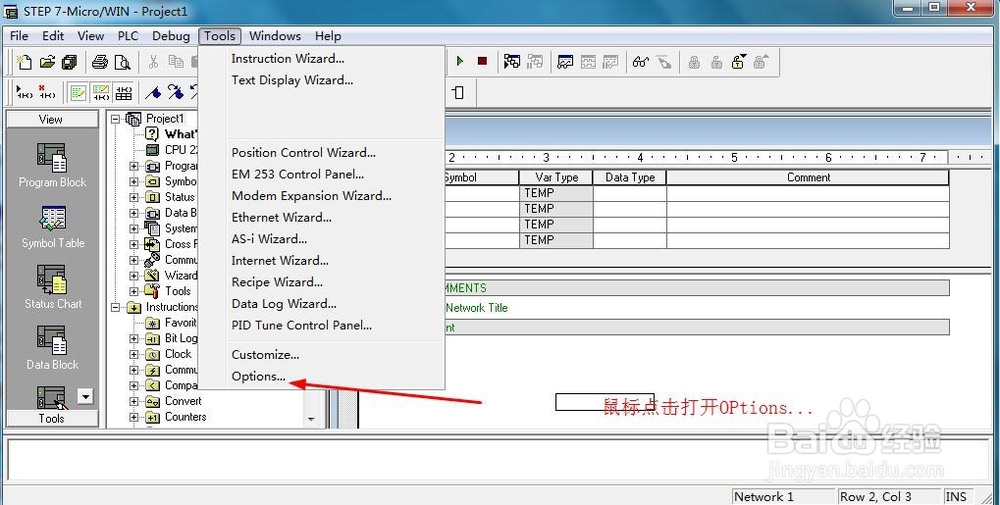Click the Copy icon in toolbar
This screenshot has height=505, width=1000.
(x=175, y=62)
